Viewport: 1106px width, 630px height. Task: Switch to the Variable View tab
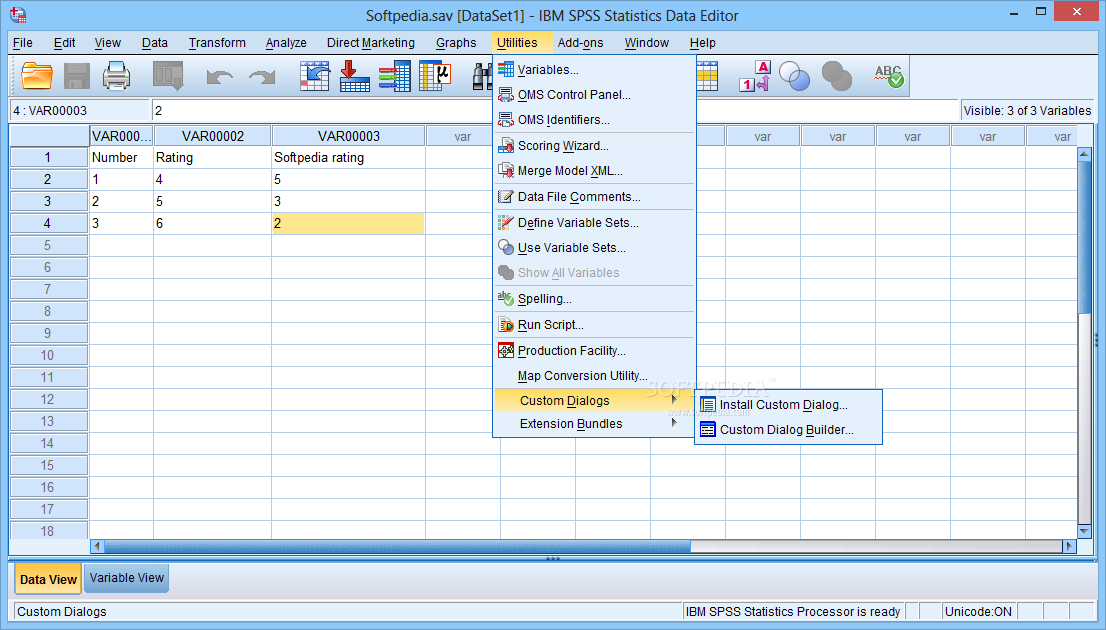[x=126, y=578]
